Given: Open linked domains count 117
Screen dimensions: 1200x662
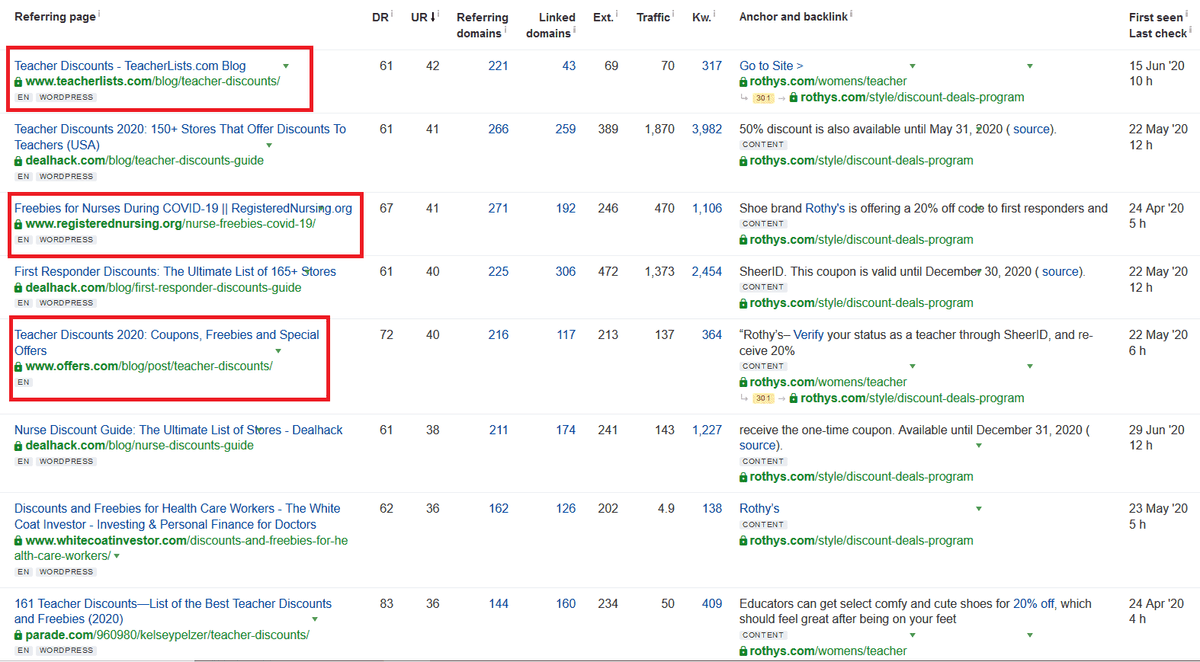Looking at the screenshot, I should pos(566,335).
